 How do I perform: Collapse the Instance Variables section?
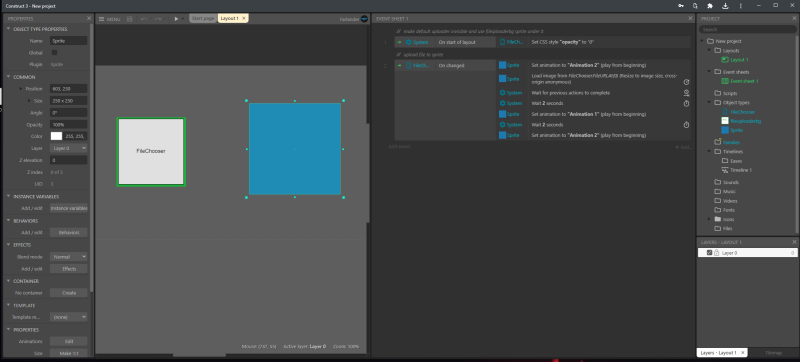point(8,196)
